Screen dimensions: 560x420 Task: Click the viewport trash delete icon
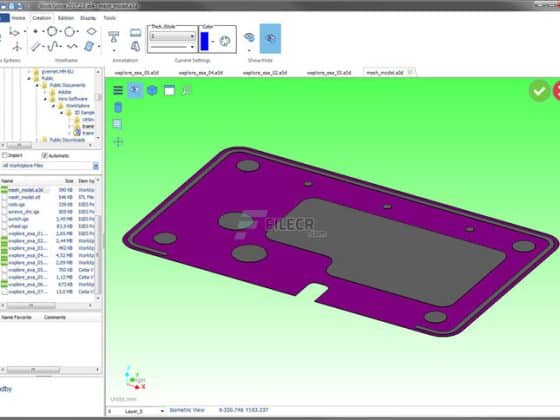tap(118, 107)
